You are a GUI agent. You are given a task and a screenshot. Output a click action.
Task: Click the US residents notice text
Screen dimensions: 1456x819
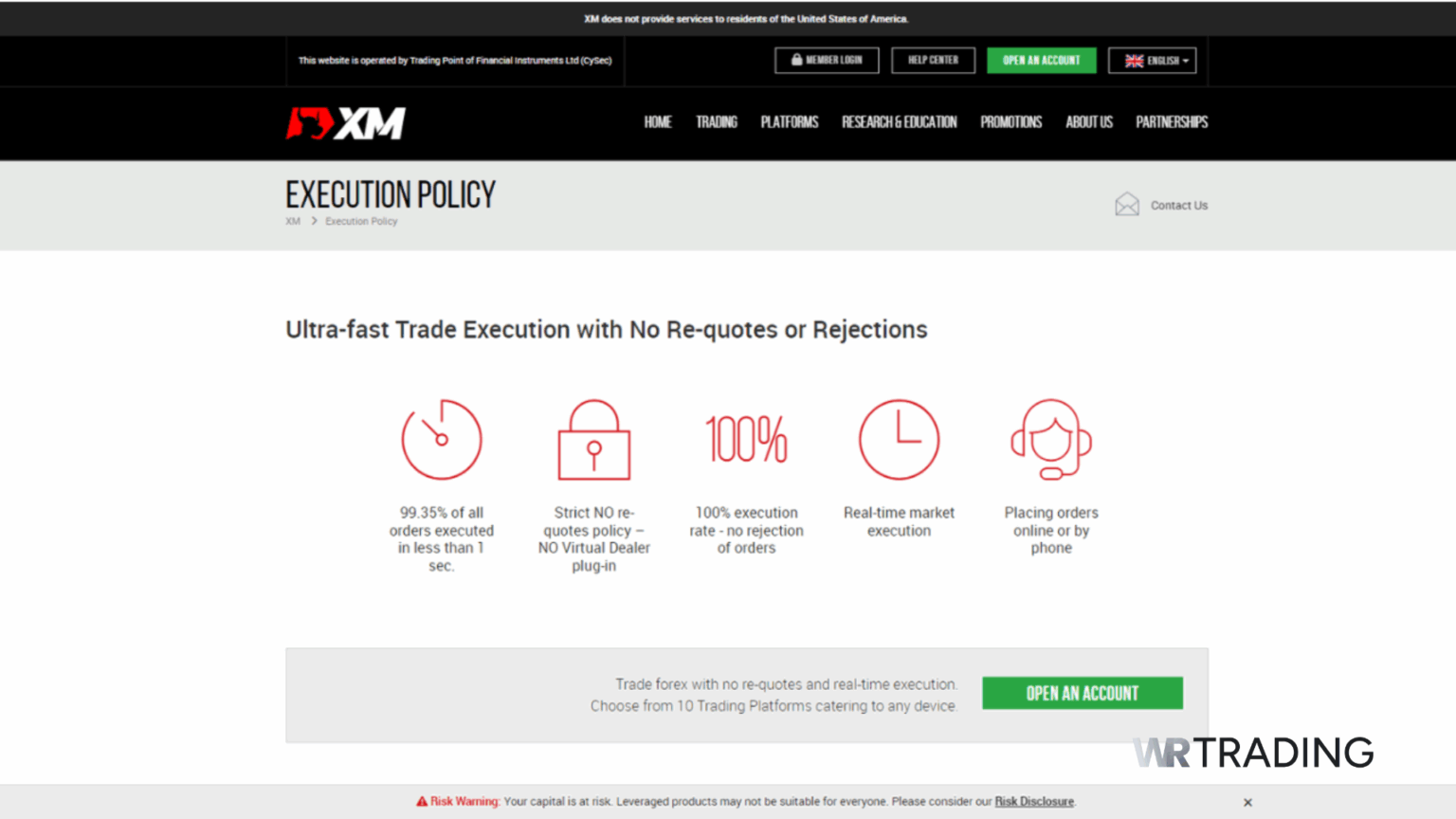tap(746, 19)
